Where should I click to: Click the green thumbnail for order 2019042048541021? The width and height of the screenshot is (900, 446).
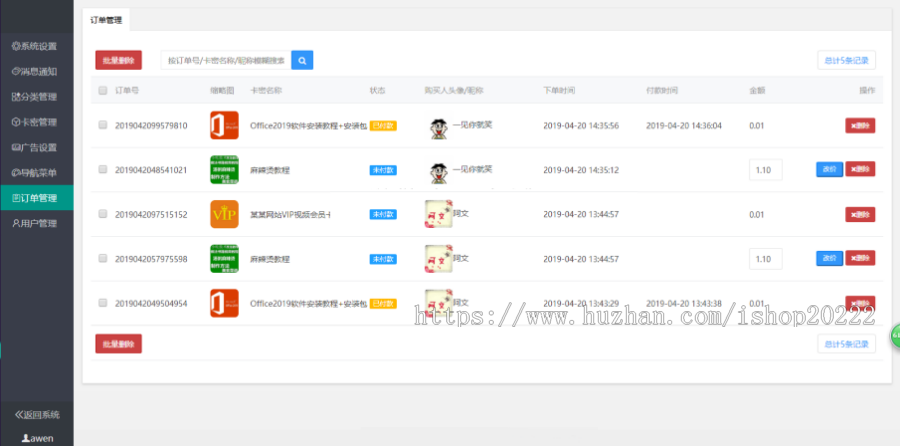click(224, 170)
